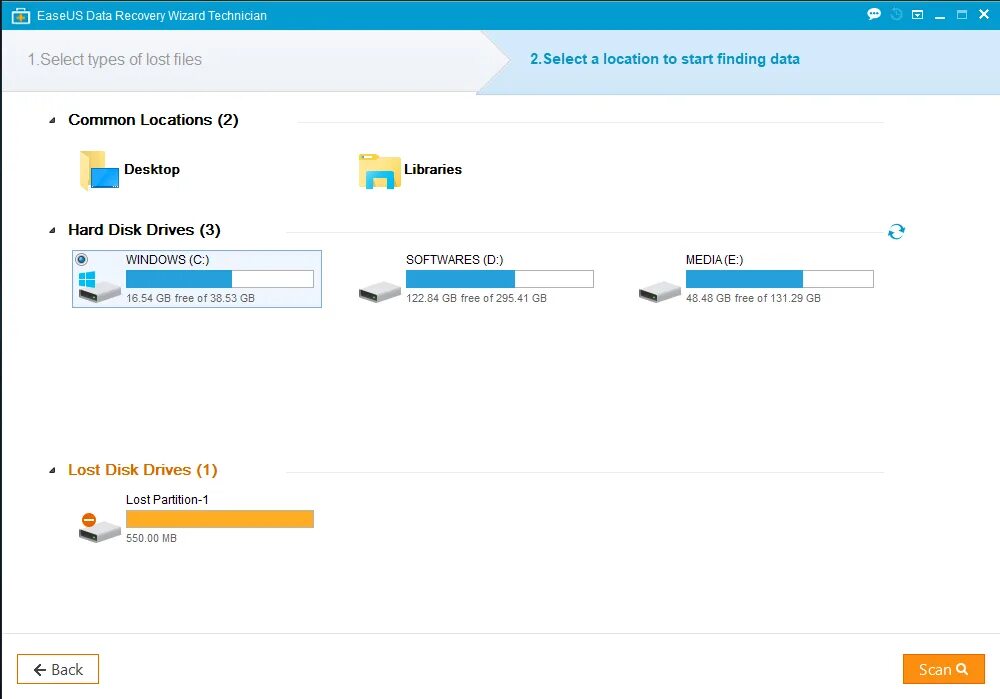Image resolution: width=1000 pixels, height=699 pixels.
Task: Collapse the Common Locations section
Action: (x=52, y=120)
